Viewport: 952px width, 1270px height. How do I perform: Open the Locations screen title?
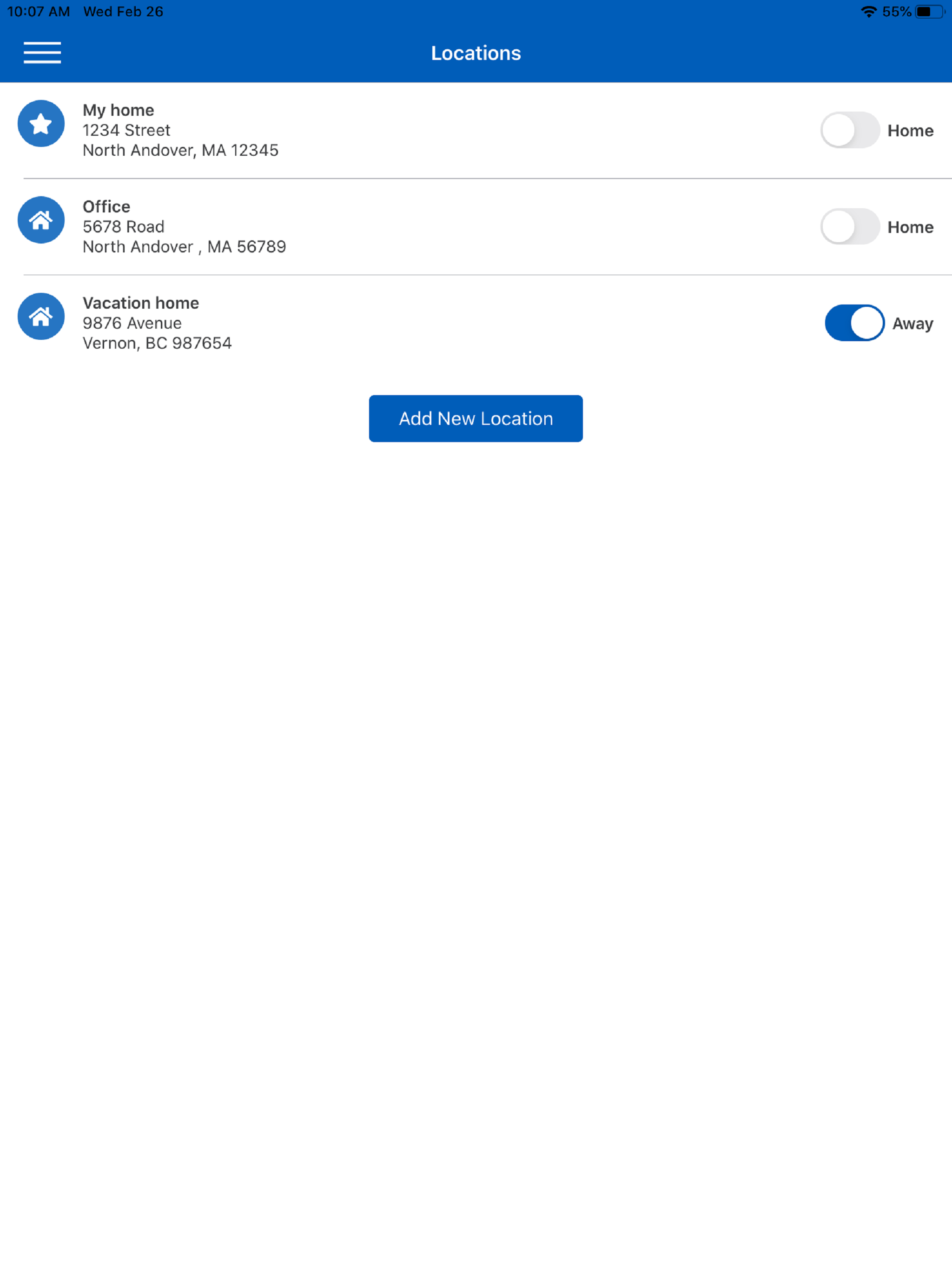(476, 52)
